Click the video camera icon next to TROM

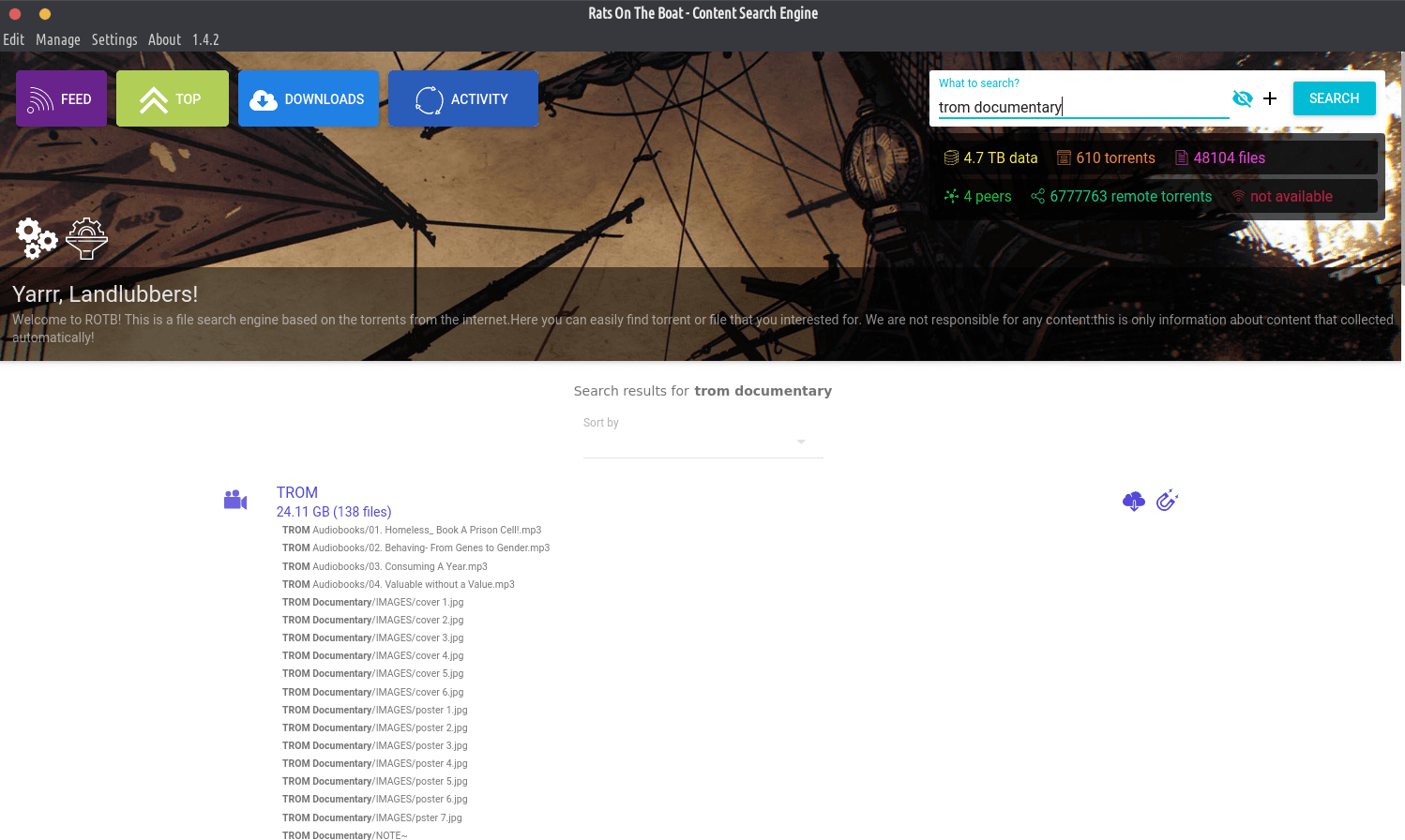[235, 501]
